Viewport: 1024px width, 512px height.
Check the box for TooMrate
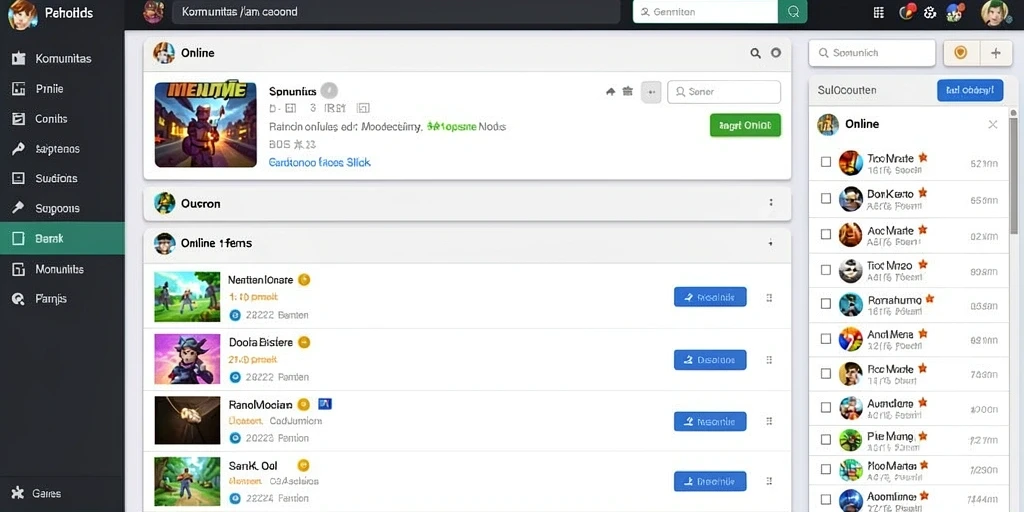click(x=825, y=162)
